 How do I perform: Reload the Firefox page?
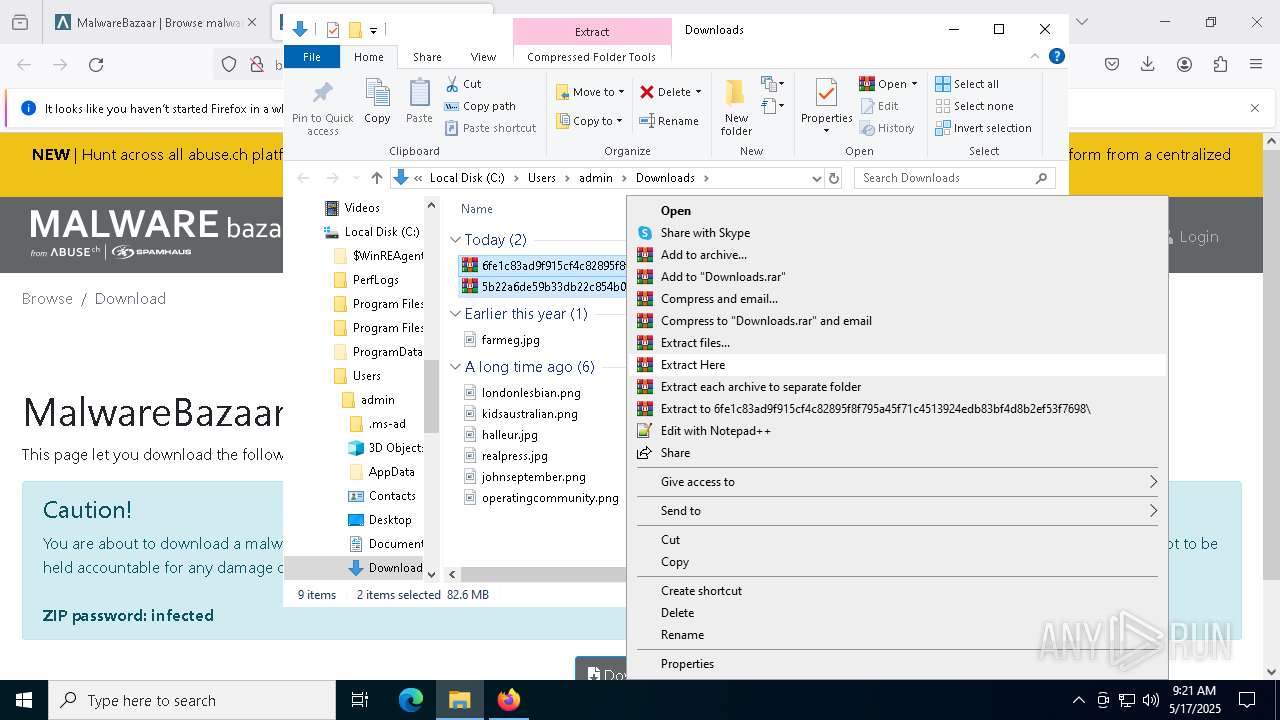pyautogui.click(x=96, y=65)
